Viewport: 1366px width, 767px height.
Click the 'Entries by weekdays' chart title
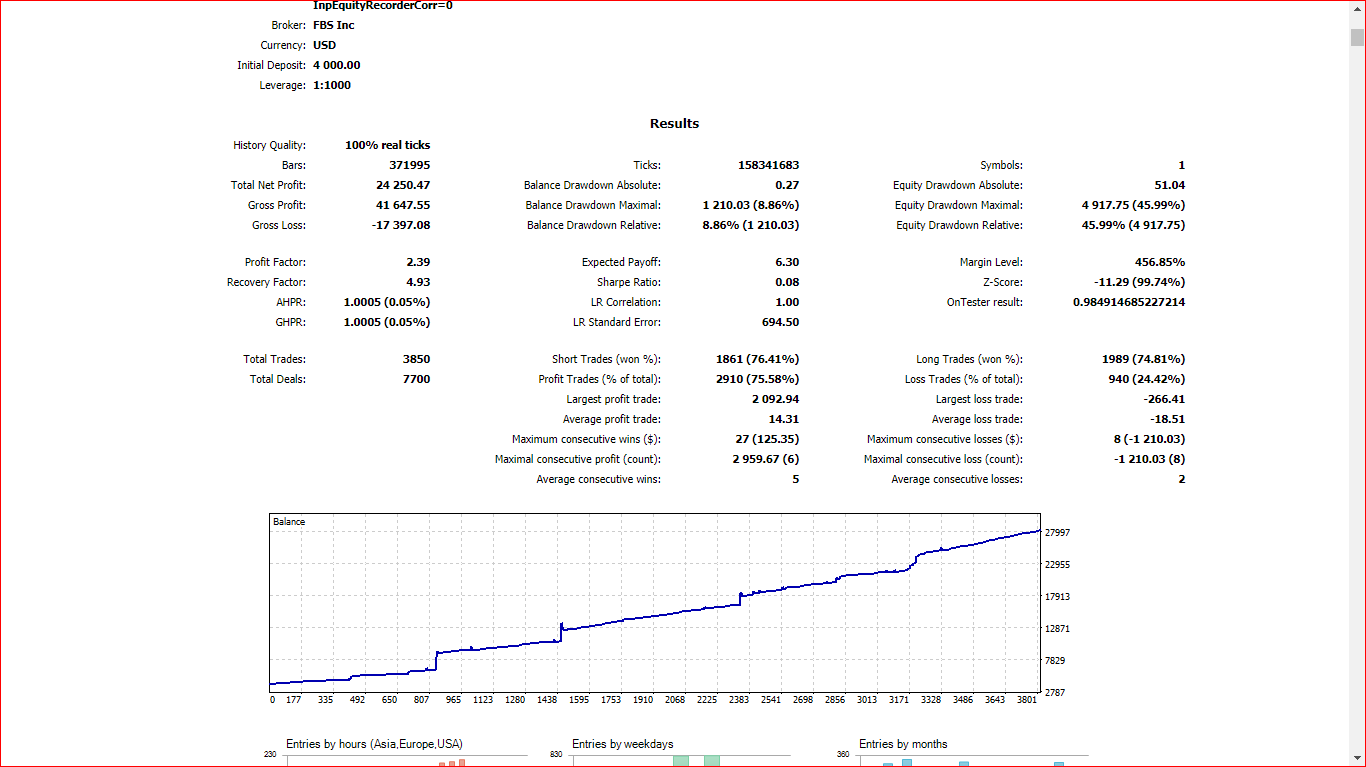623,744
